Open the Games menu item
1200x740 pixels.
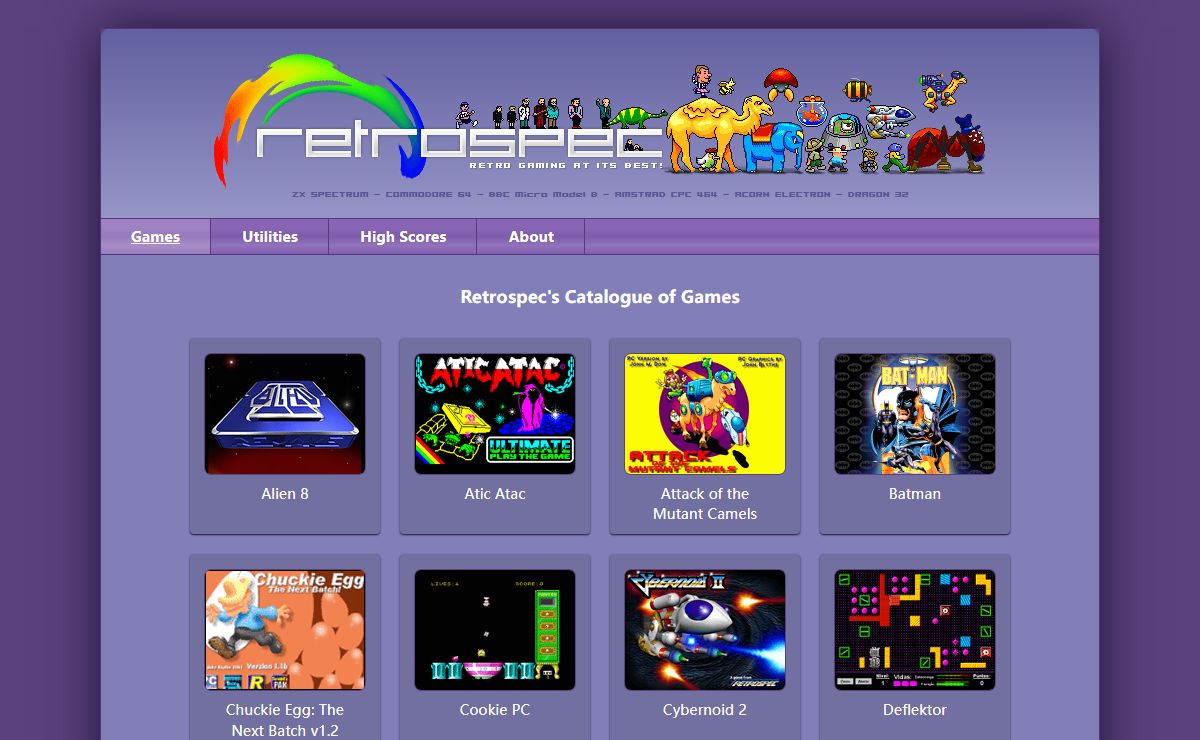coord(155,237)
